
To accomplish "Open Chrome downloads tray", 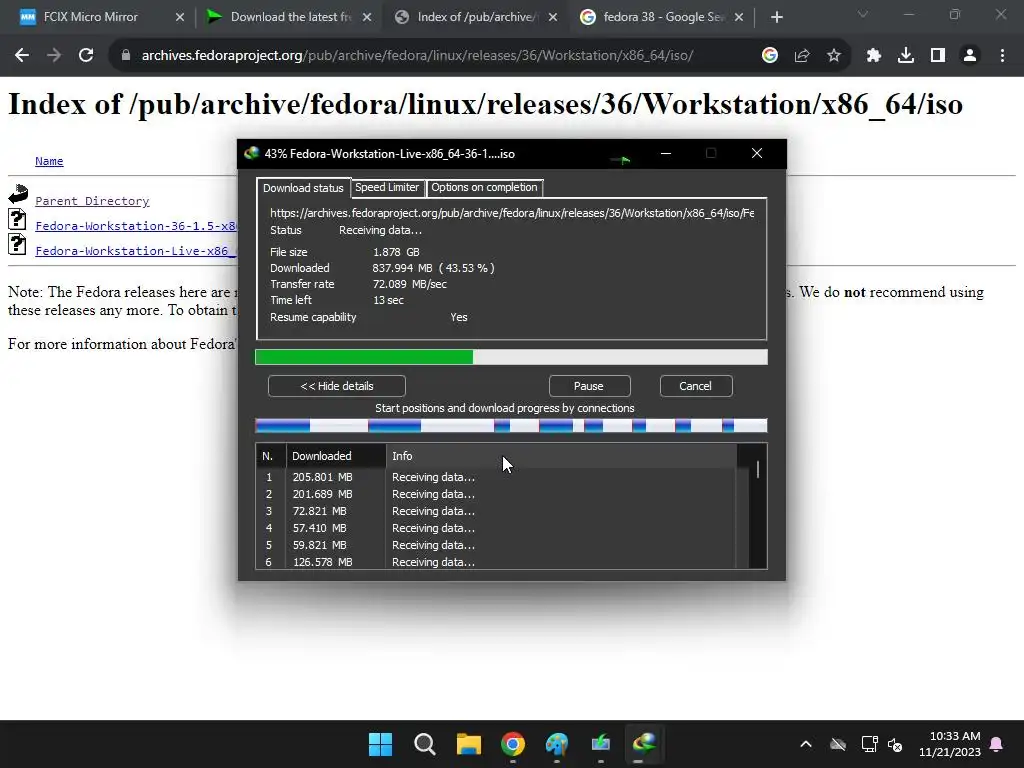I will 906,56.
